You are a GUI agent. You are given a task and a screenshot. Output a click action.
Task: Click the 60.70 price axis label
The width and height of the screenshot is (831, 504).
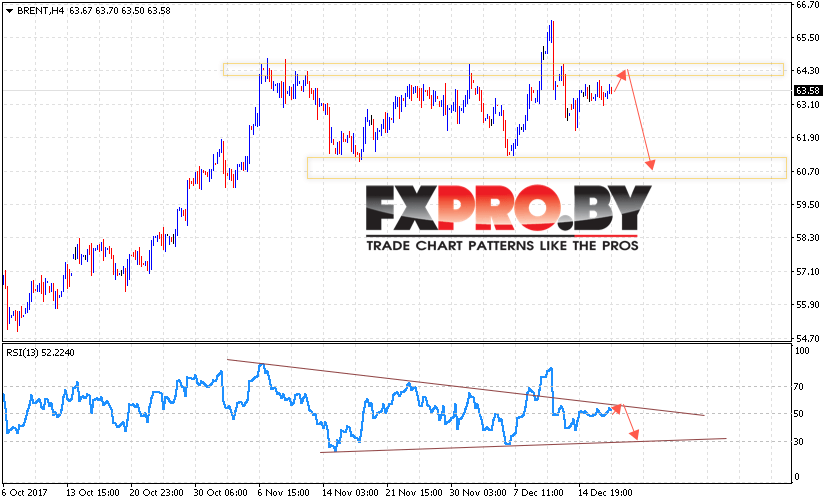click(x=808, y=171)
